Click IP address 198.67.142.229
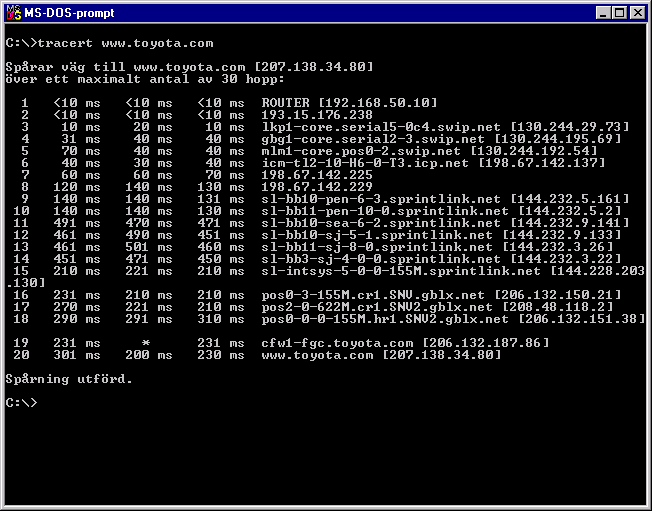 coord(317,187)
